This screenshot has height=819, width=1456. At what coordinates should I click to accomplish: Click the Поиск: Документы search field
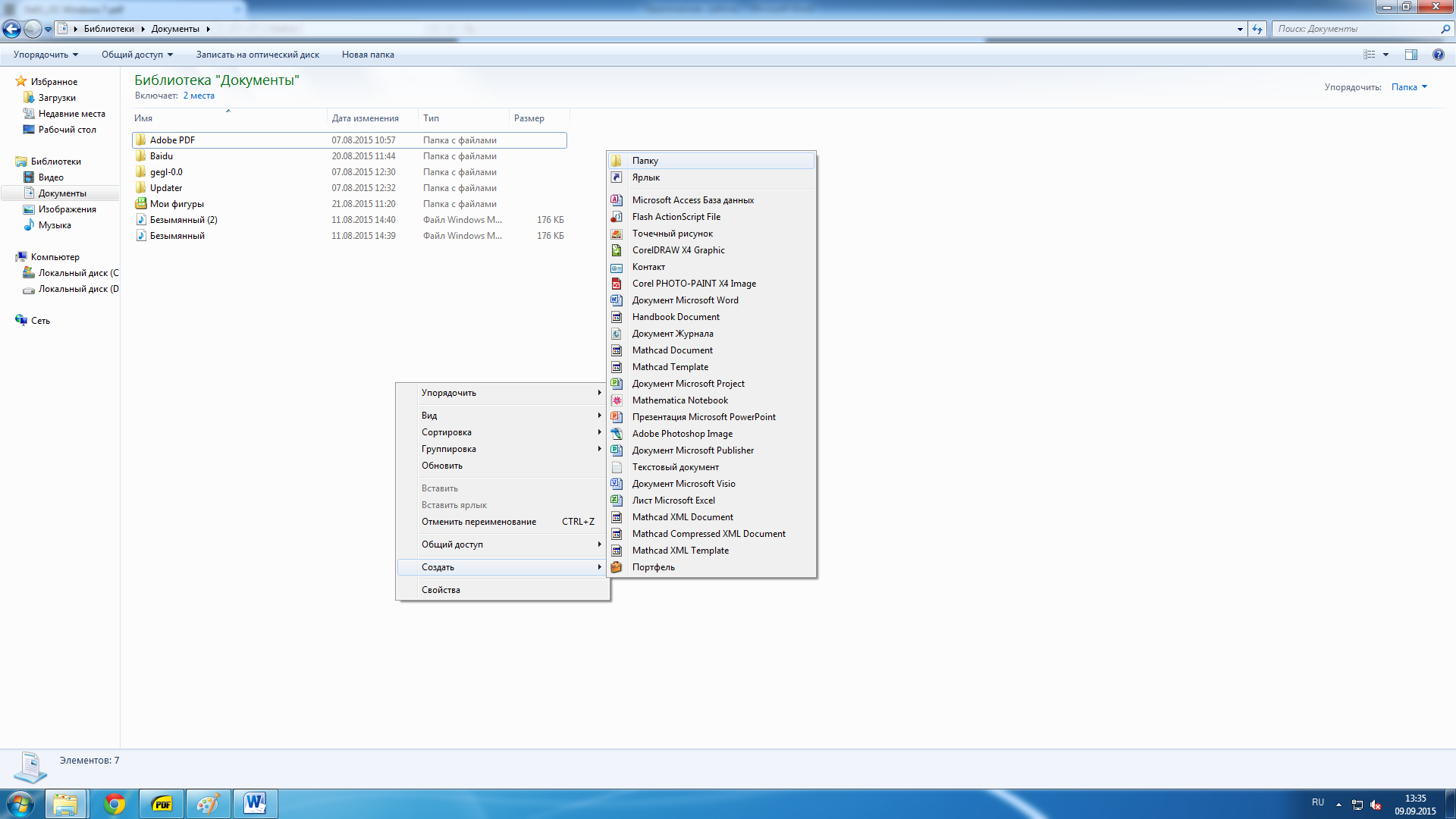(1357, 29)
